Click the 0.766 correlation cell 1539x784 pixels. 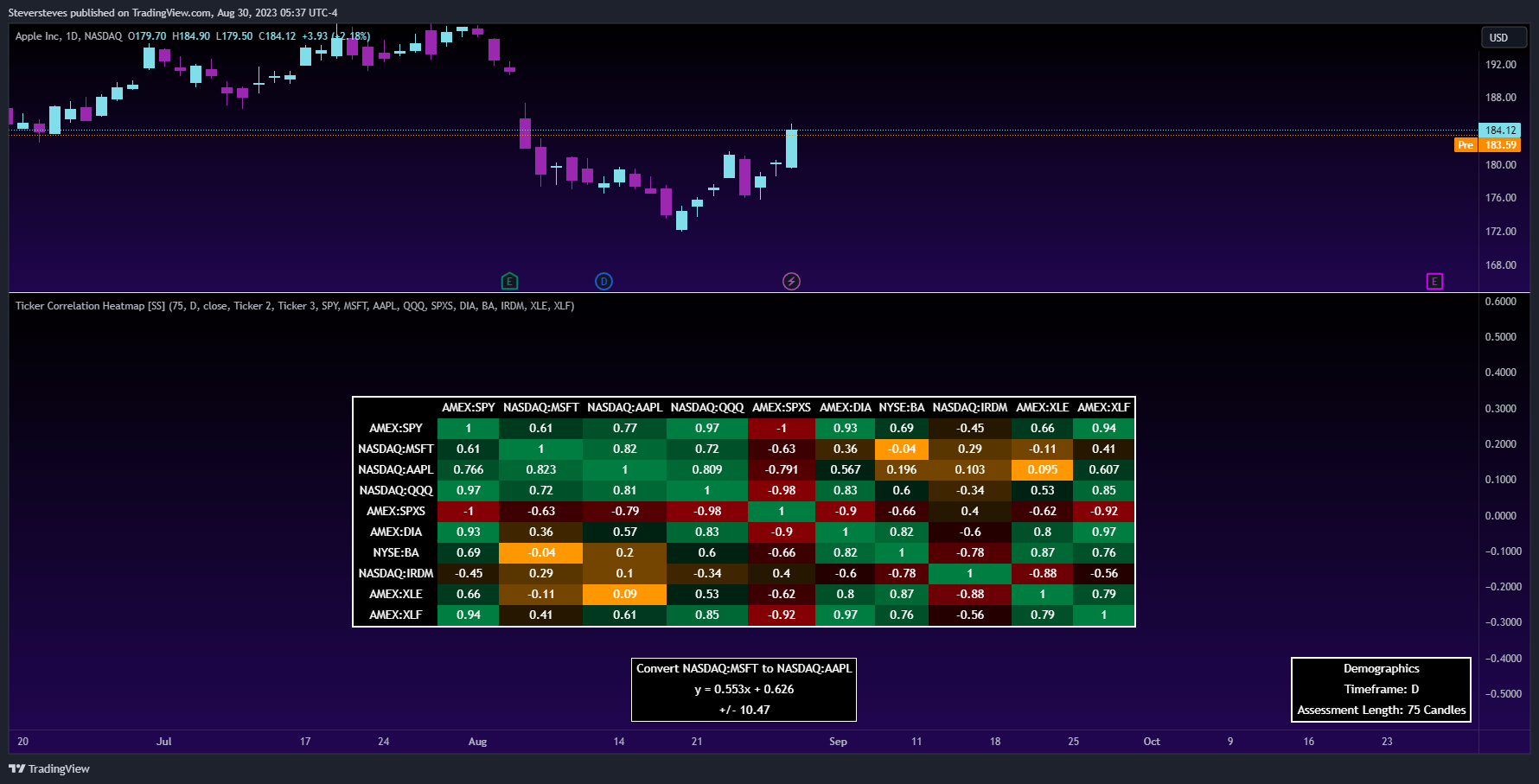pos(469,469)
